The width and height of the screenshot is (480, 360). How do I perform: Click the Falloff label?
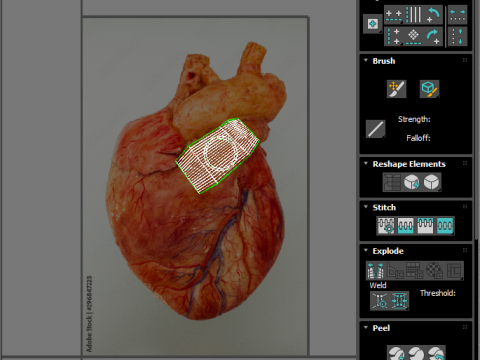click(418, 138)
